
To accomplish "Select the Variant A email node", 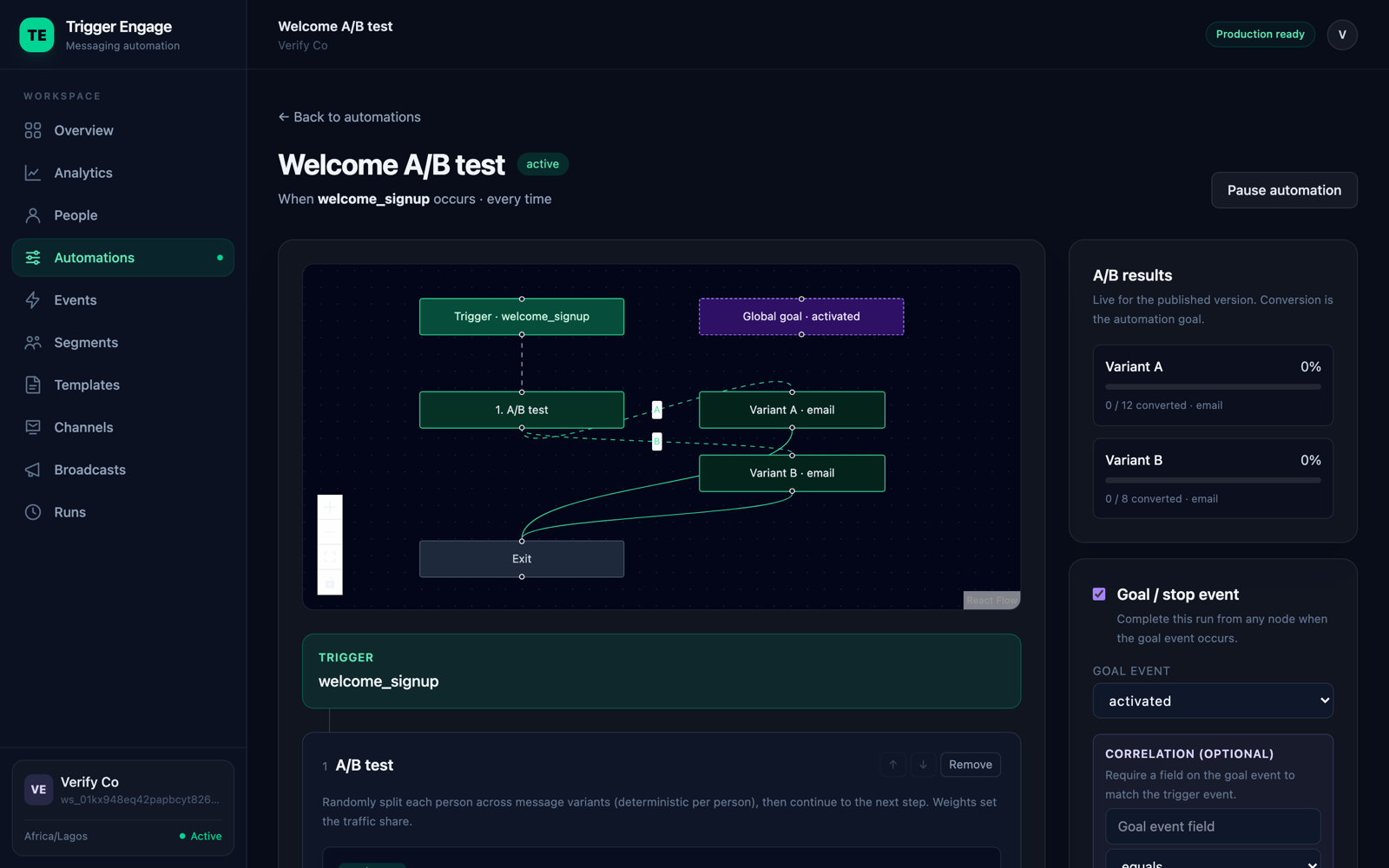I will [x=792, y=410].
